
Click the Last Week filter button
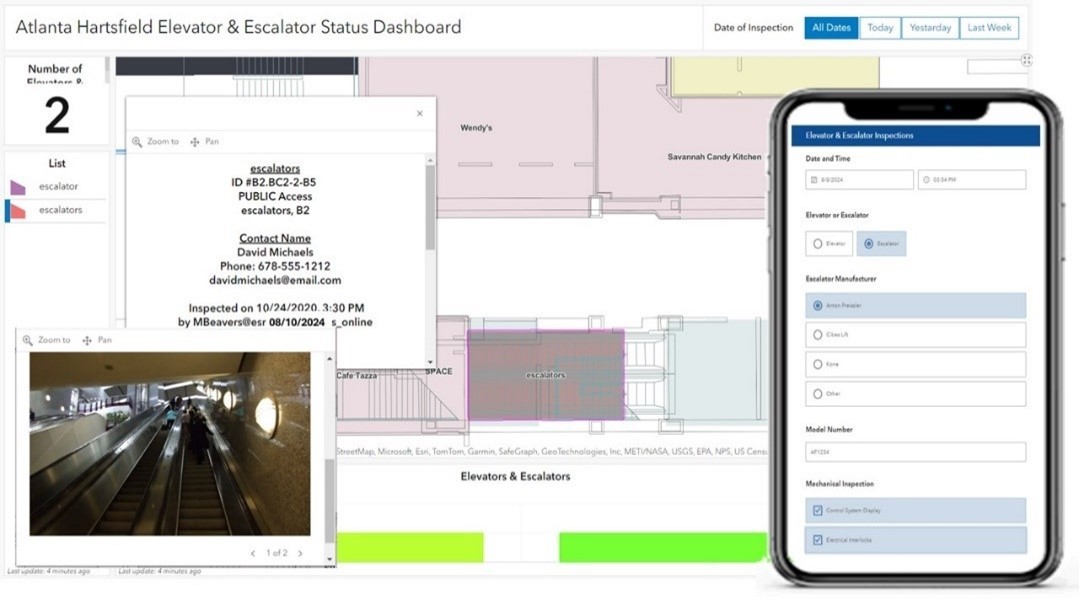[988, 28]
